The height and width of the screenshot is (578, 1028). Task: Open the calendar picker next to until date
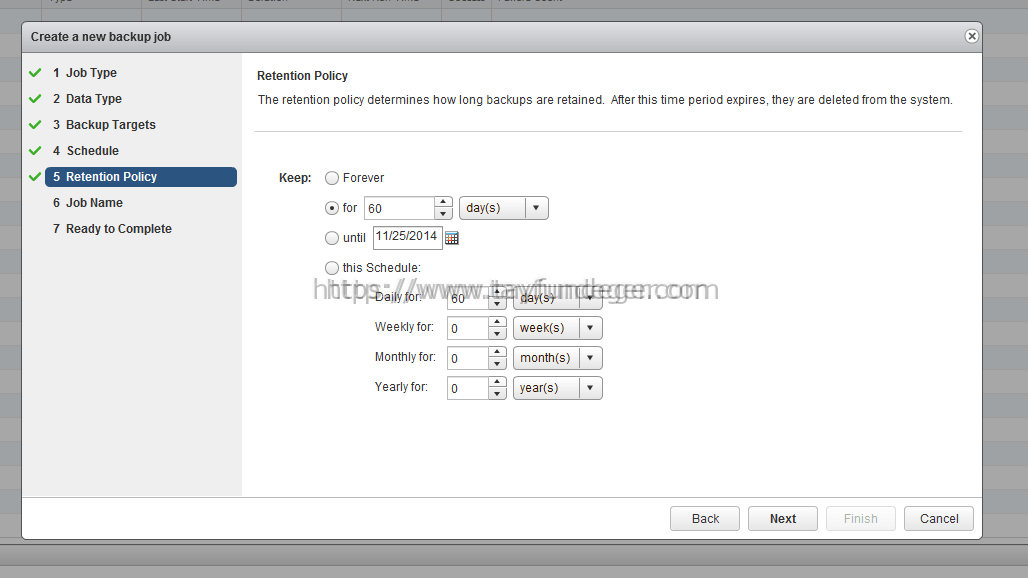452,238
